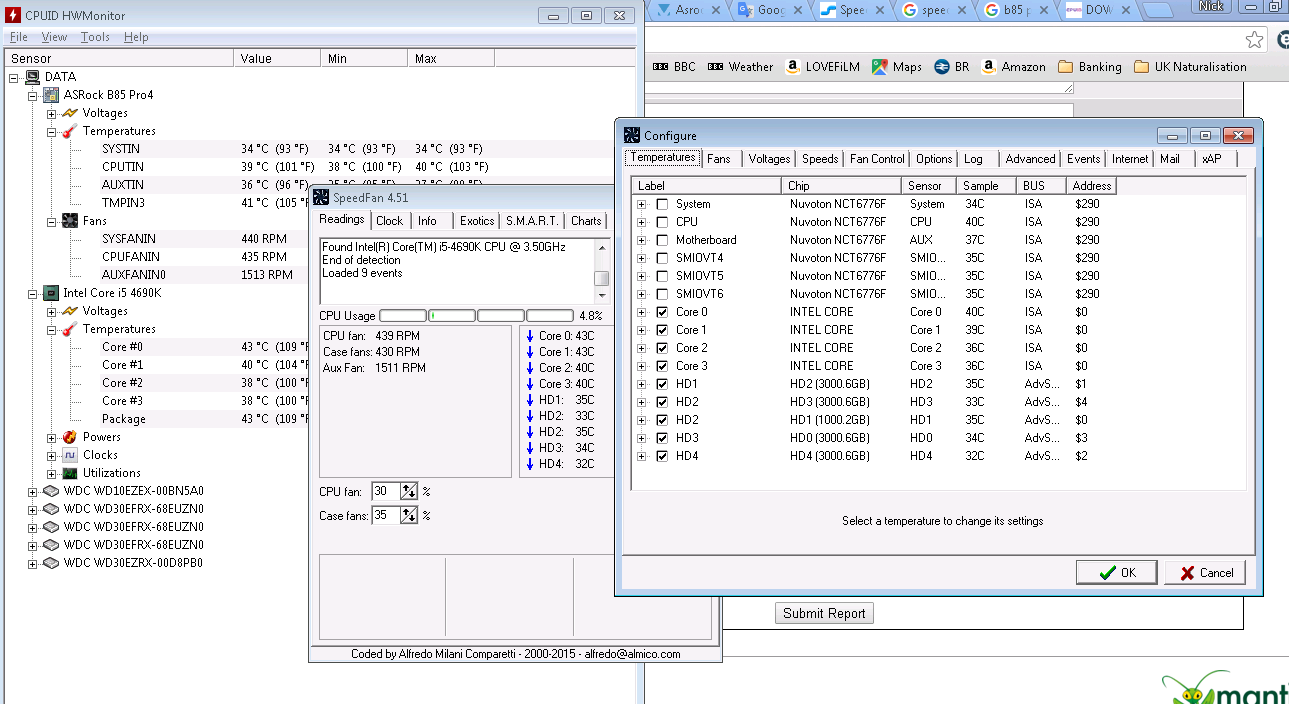Collapse the Fans node in HWMonitor
Screen dimensions: 1289x704
point(50,221)
